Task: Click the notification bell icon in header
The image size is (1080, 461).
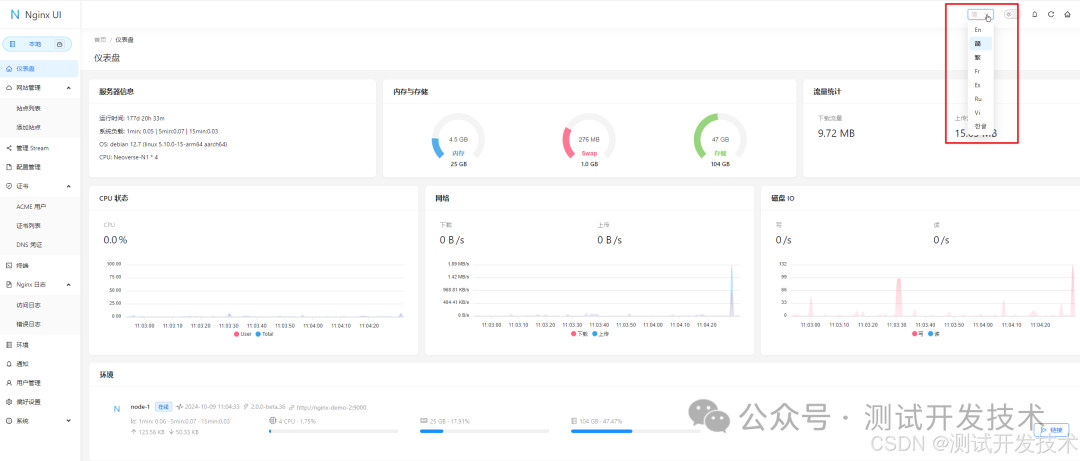Action: 1034,14
